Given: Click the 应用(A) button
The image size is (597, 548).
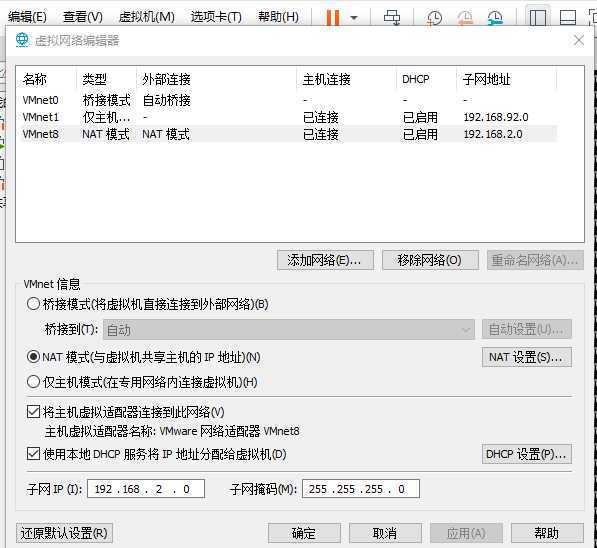Looking at the screenshot, I should [x=466, y=533].
